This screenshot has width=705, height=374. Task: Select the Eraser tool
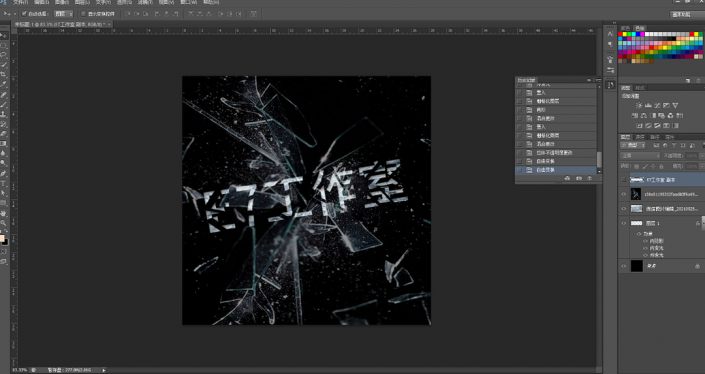[x=4, y=134]
